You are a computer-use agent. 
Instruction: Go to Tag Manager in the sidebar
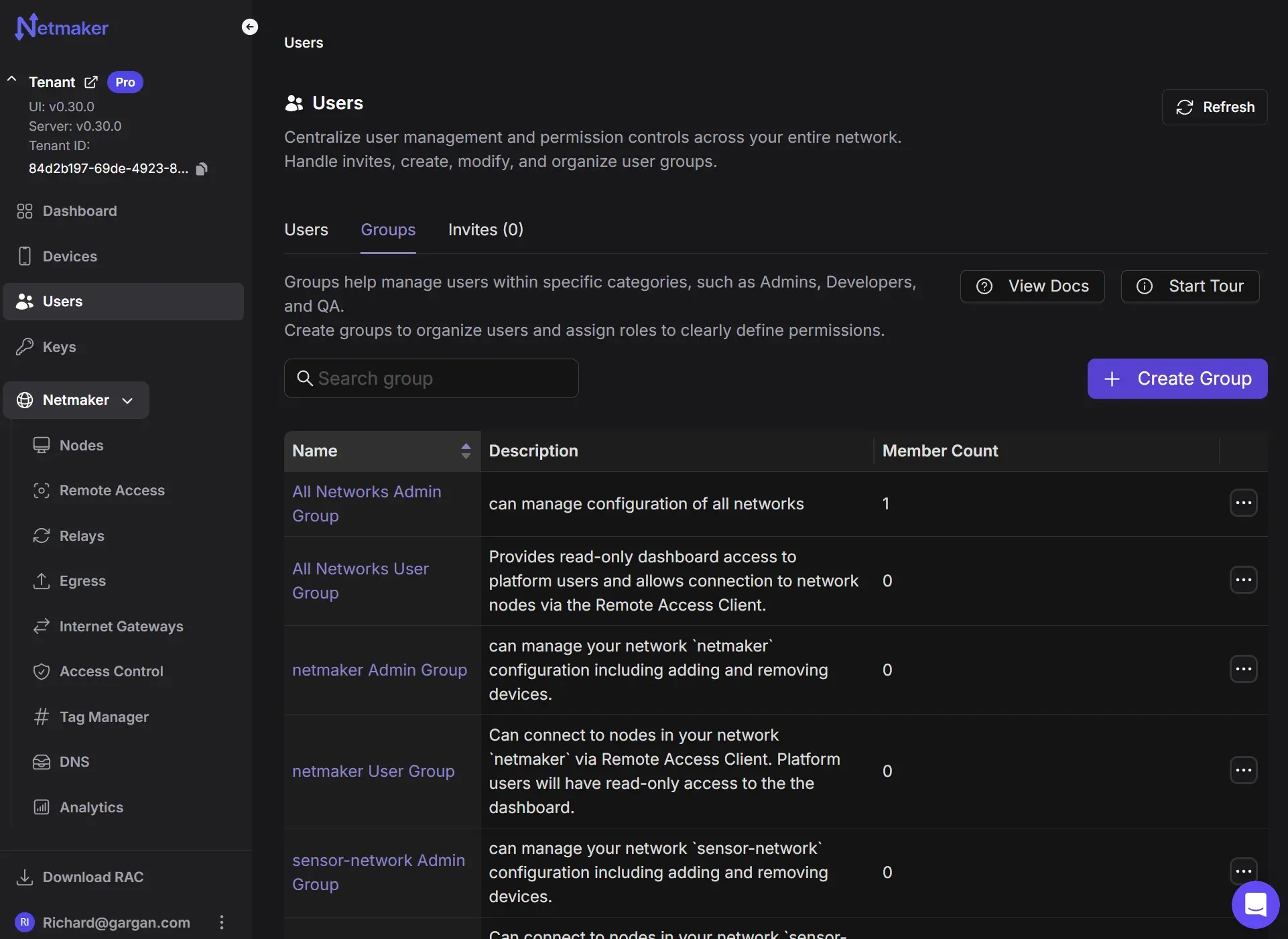103,716
